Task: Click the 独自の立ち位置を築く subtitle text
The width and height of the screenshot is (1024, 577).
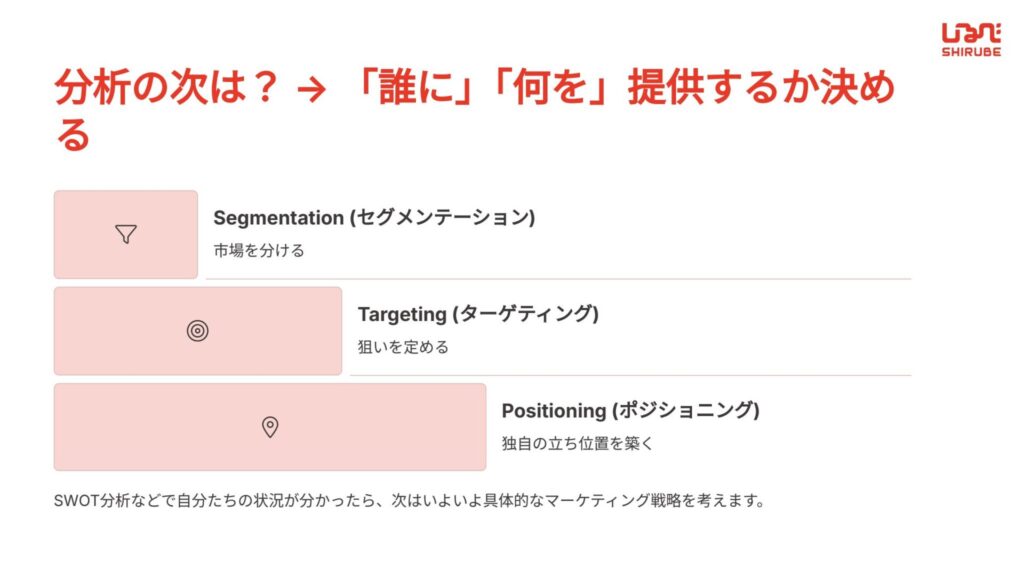Action: (577, 444)
